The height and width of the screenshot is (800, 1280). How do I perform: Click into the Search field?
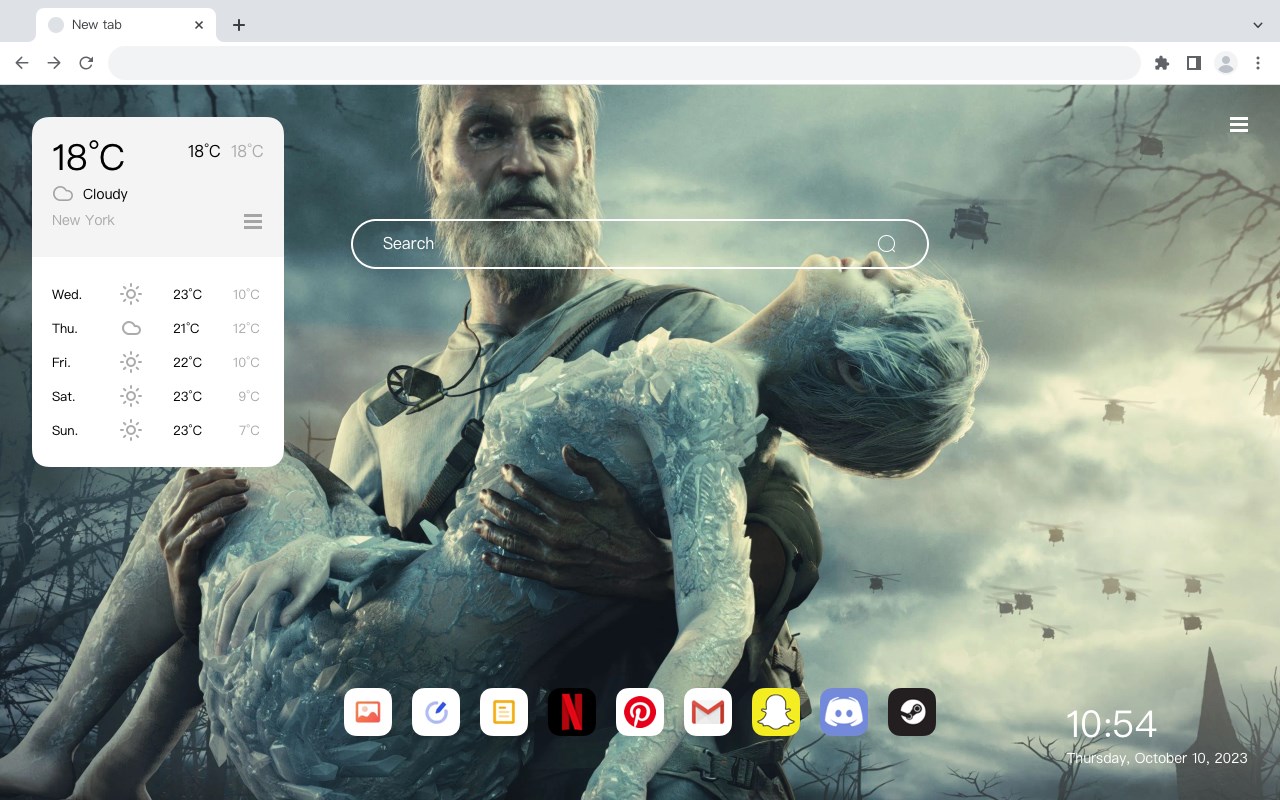pyautogui.click(x=640, y=244)
